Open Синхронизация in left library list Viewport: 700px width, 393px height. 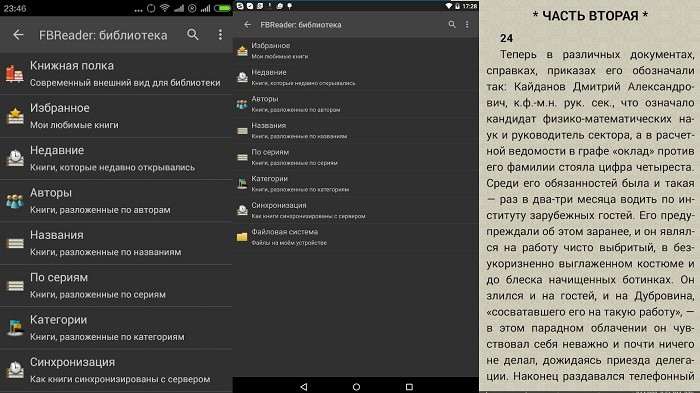pos(116,371)
